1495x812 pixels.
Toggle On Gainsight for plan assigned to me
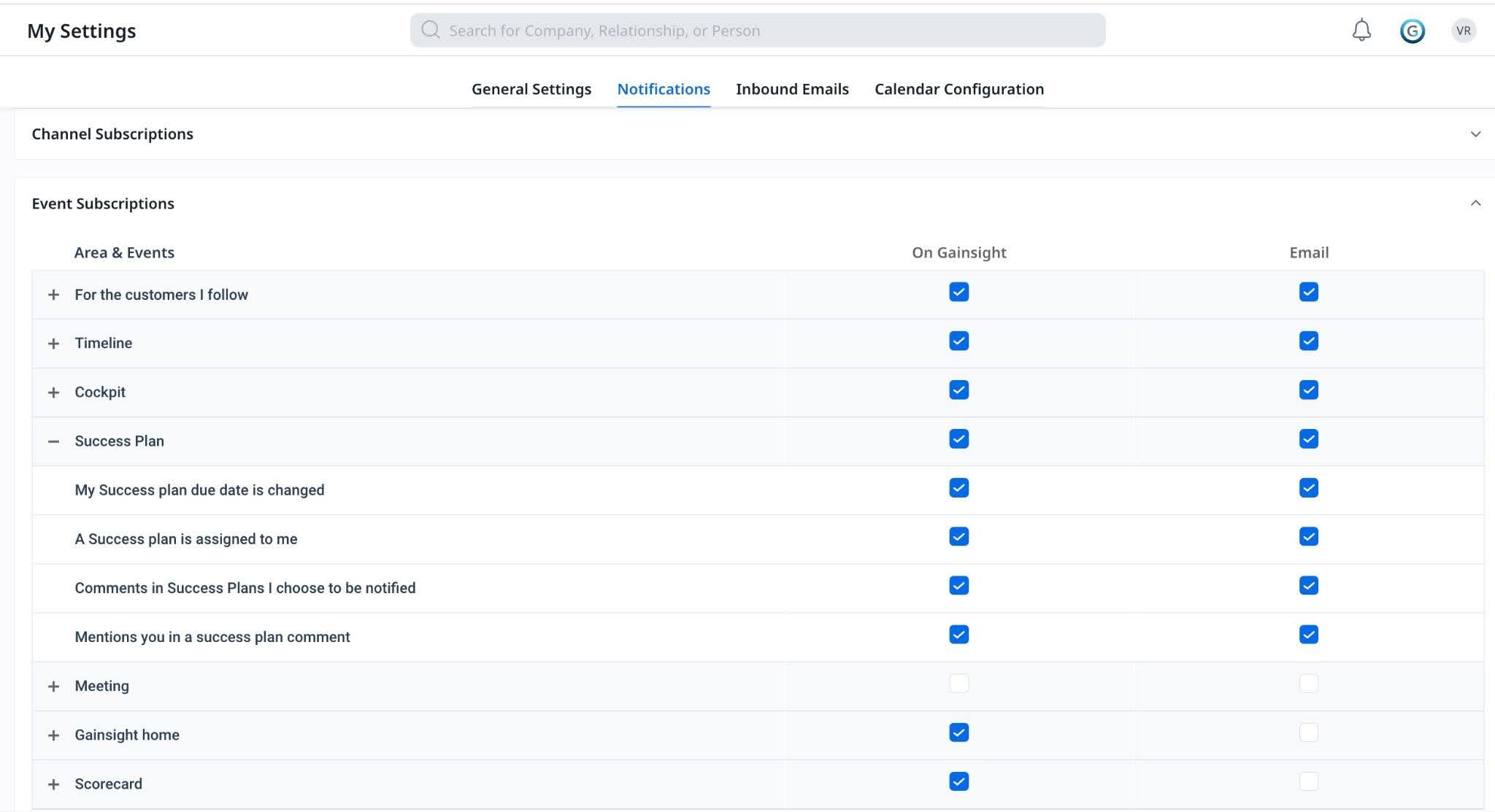958,536
